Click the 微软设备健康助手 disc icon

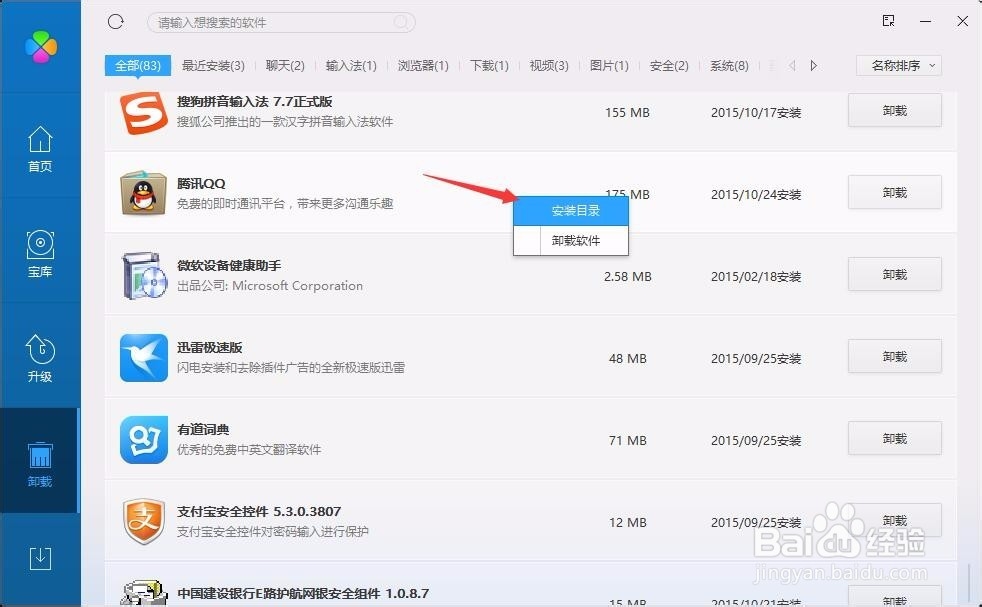(x=144, y=276)
